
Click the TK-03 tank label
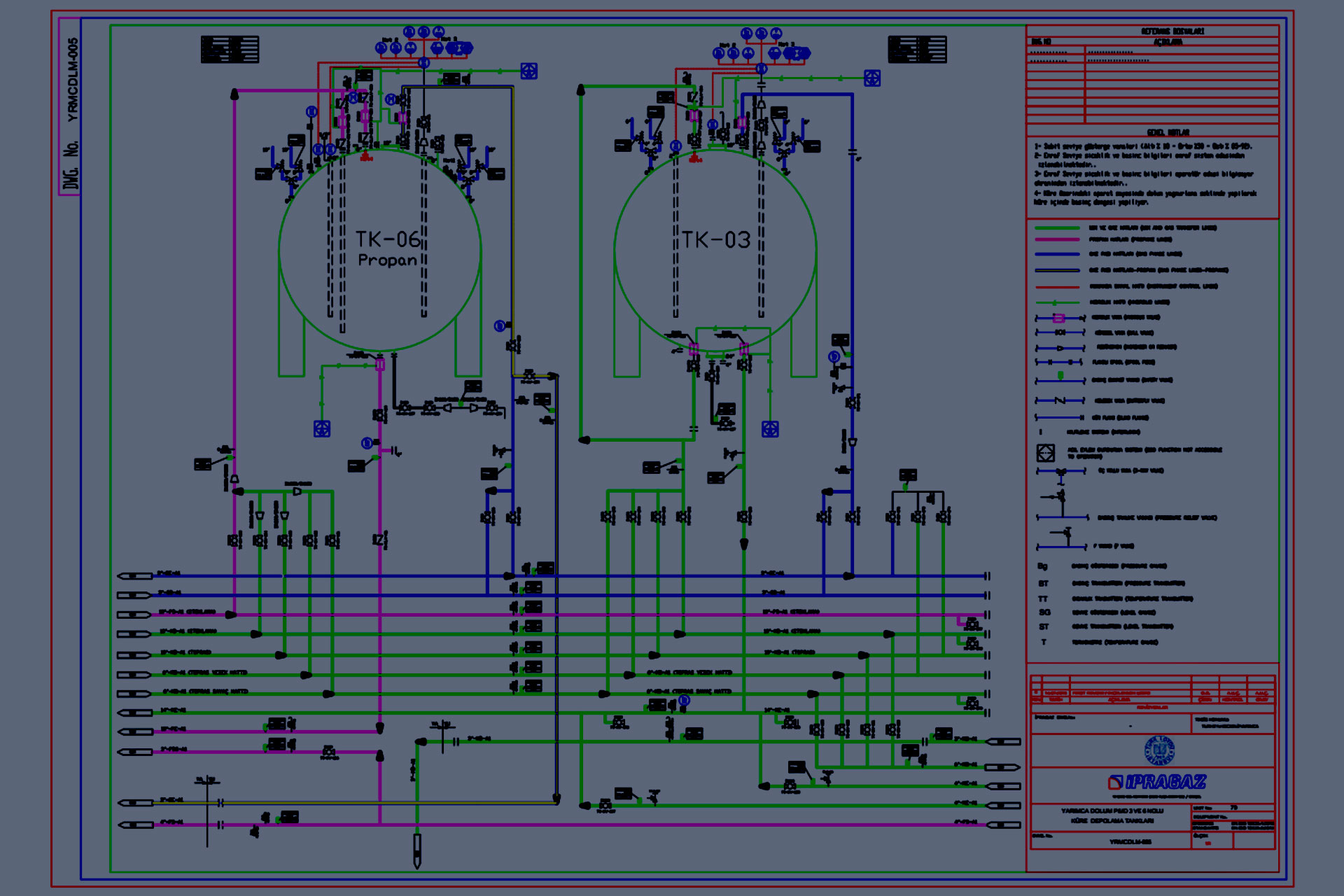[716, 240]
